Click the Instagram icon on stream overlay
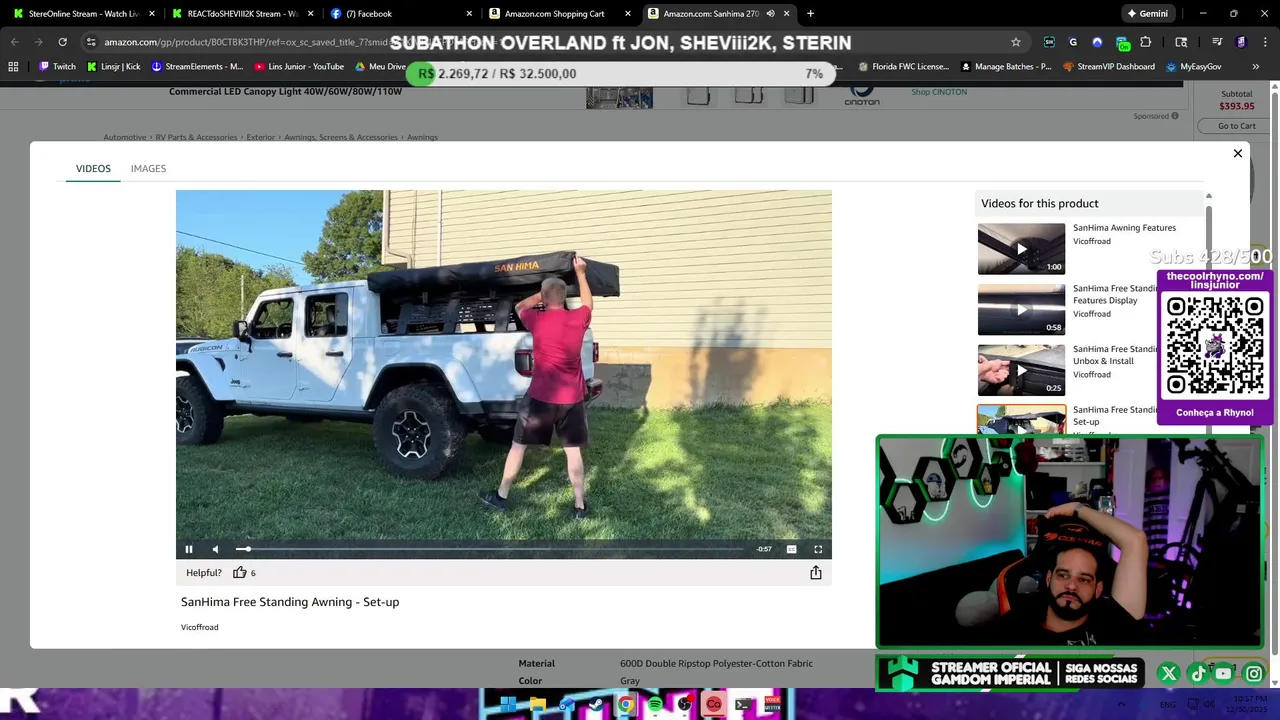 point(1253,674)
